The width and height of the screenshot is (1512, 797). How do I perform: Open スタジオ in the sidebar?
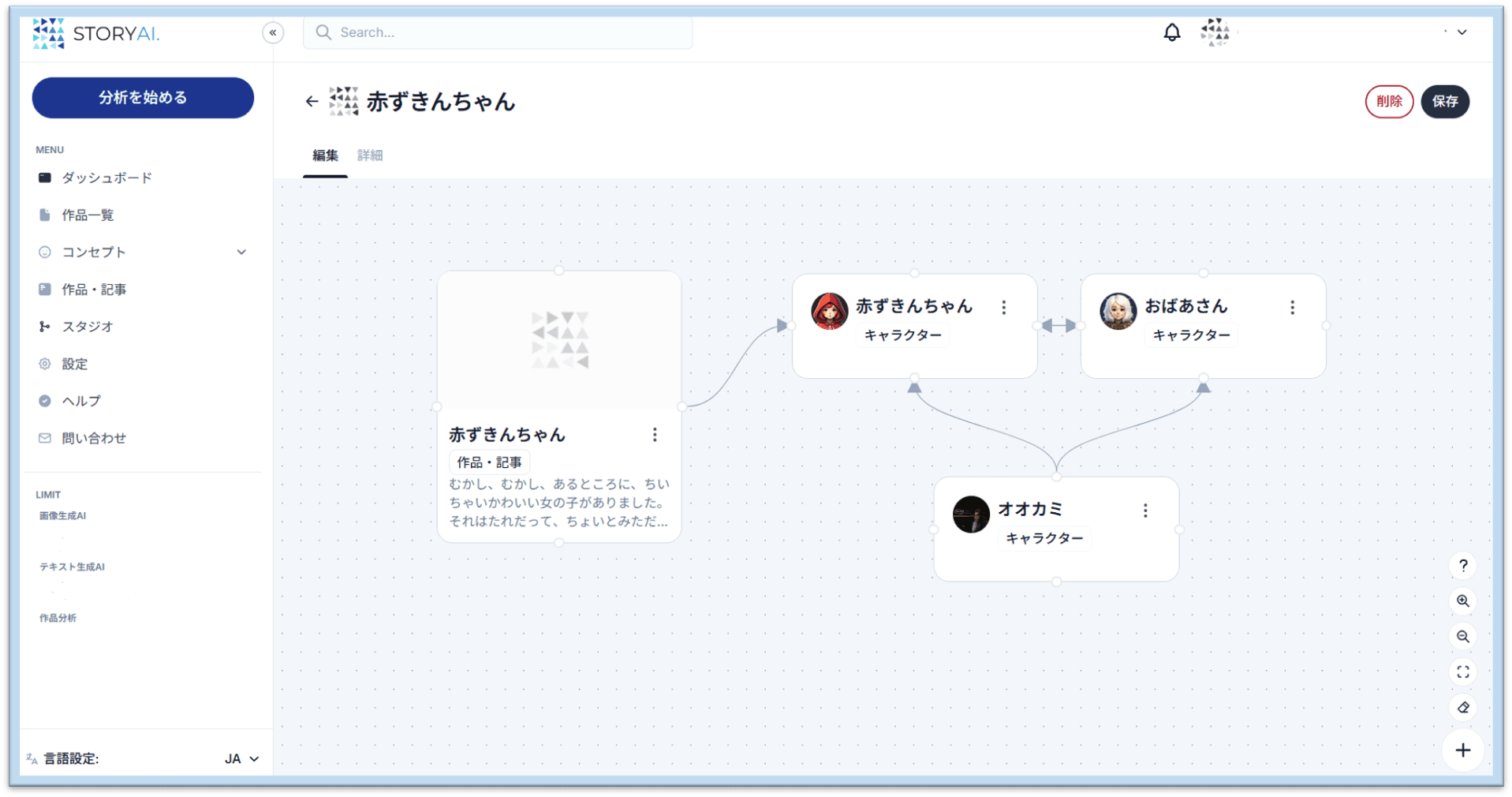[x=88, y=327]
